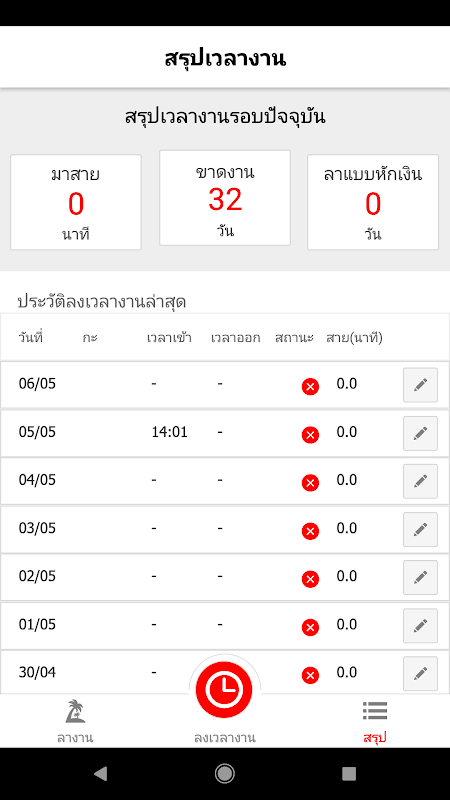Tap pencil icon for 30/04 row
Image resolution: width=450 pixels, height=800 pixels.
click(420, 673)
